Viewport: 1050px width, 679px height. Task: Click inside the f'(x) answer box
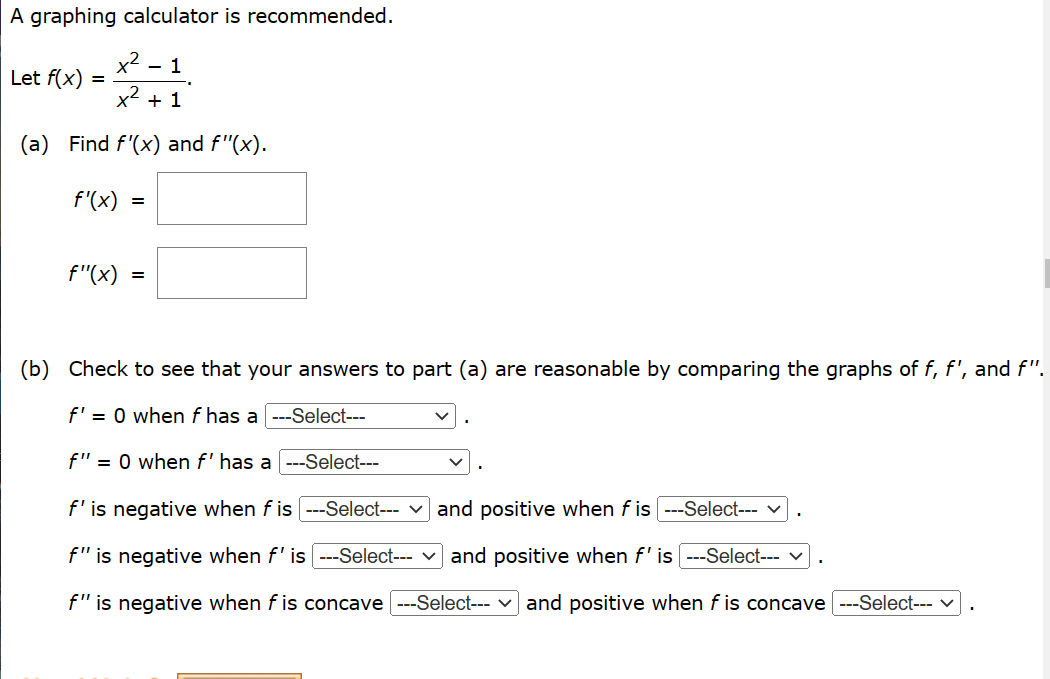pos(231,198)
